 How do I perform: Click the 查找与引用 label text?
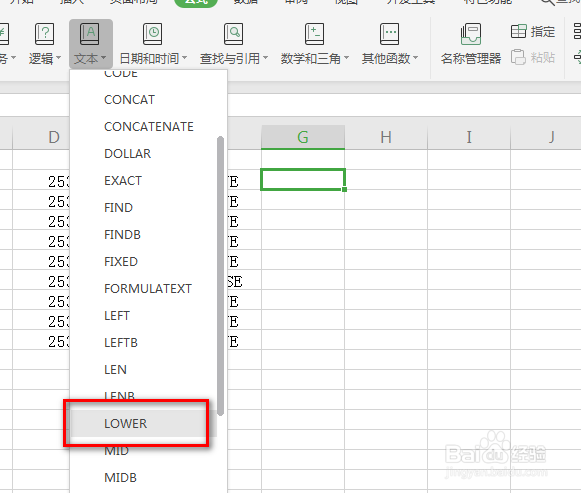point(230,58)
